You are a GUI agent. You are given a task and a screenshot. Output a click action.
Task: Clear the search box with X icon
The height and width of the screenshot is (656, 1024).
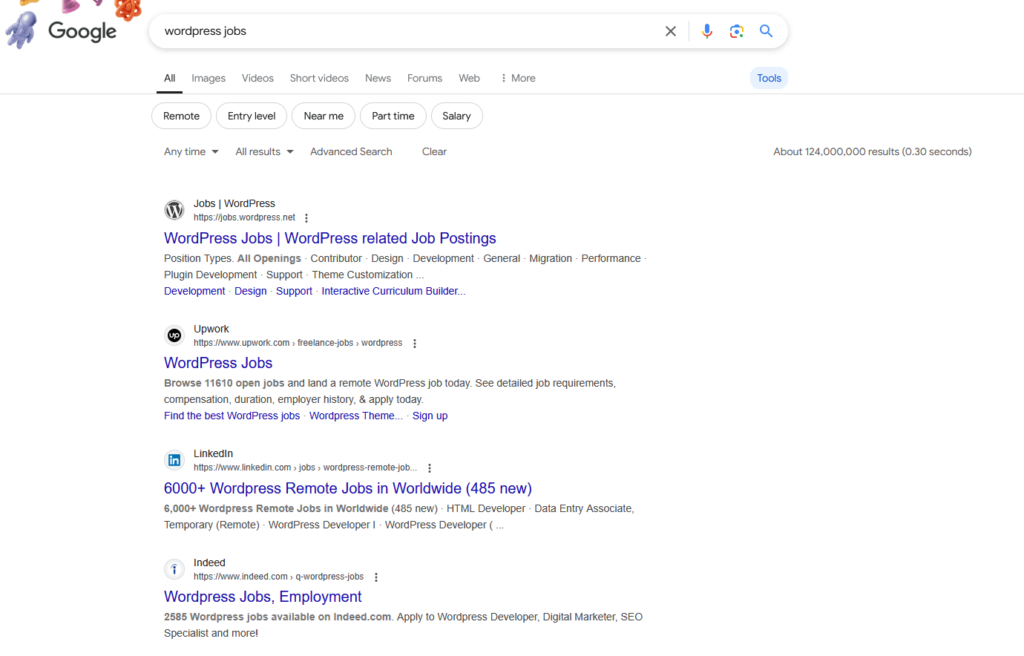point(671,31)
